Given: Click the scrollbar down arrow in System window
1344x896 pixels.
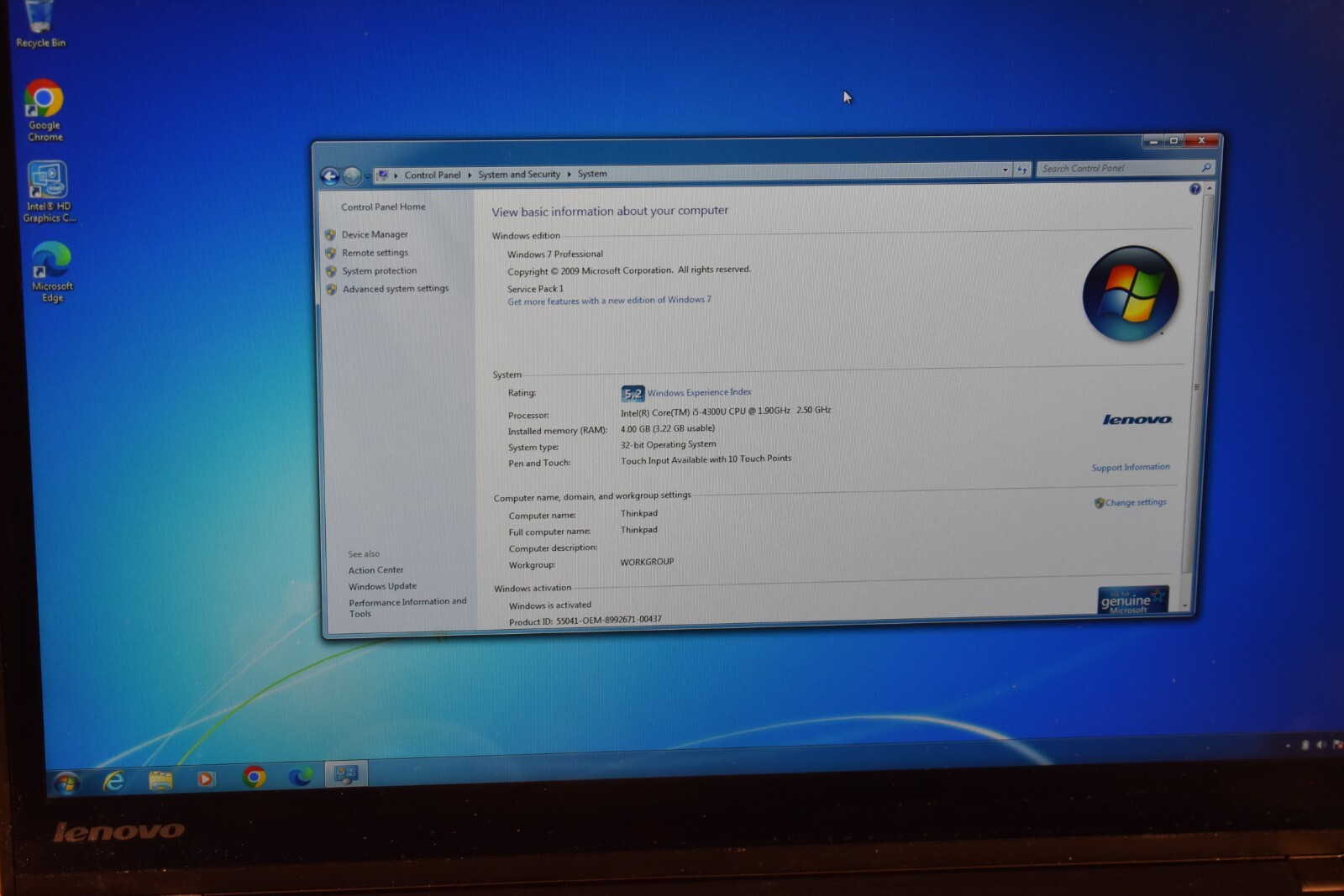Looking at the screenshot, I should (x=1184, y=605).
